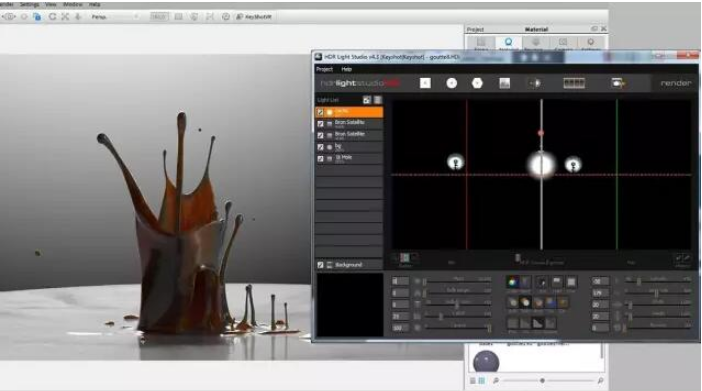Click last icon in the color content row
Image resolution: width=702 pixels, height=391 pixels.
(x=571, y=282)
